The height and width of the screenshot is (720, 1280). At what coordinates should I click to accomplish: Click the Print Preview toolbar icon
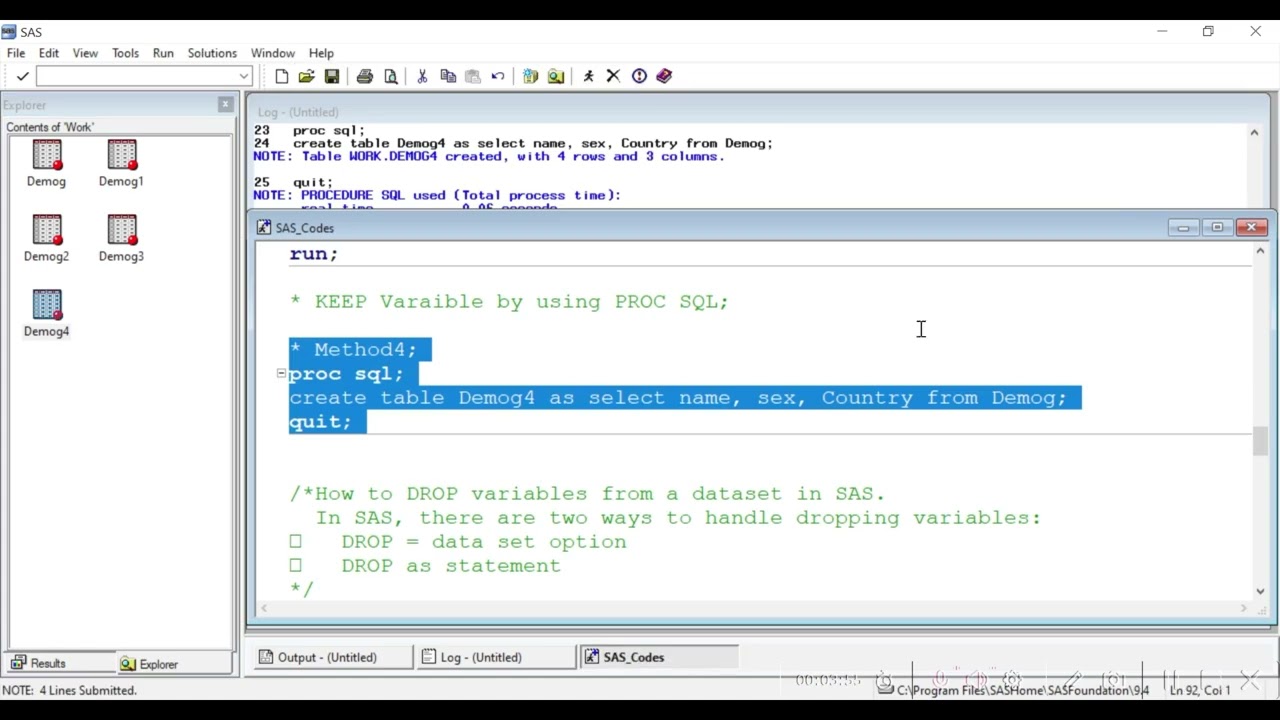[391, 76]
